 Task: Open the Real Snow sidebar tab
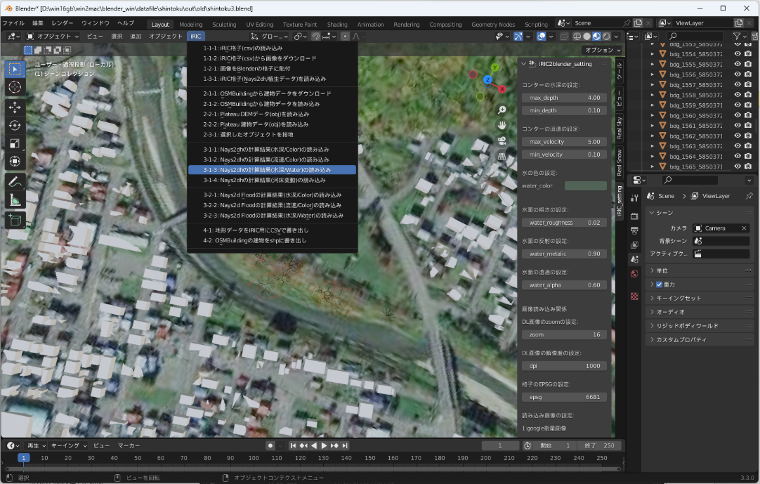(x=619, y=161)
